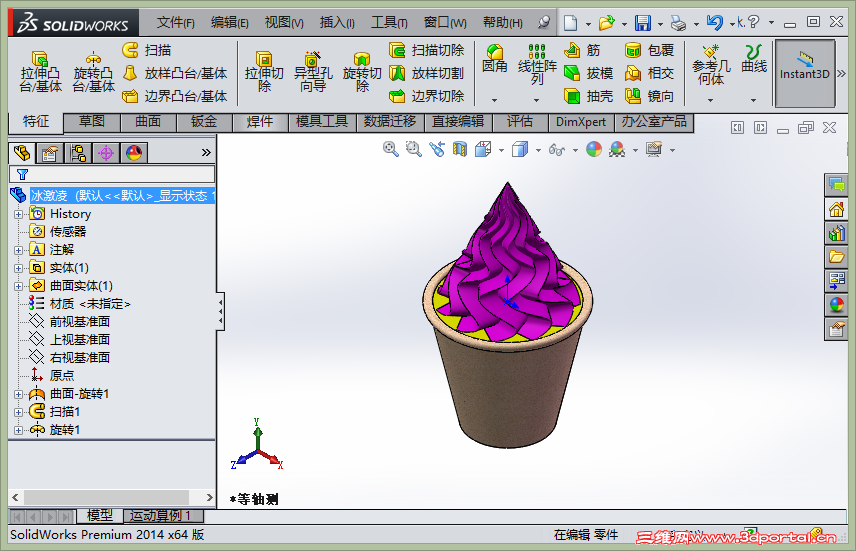Open ConfigurationManager tab icon

point(78,153)
